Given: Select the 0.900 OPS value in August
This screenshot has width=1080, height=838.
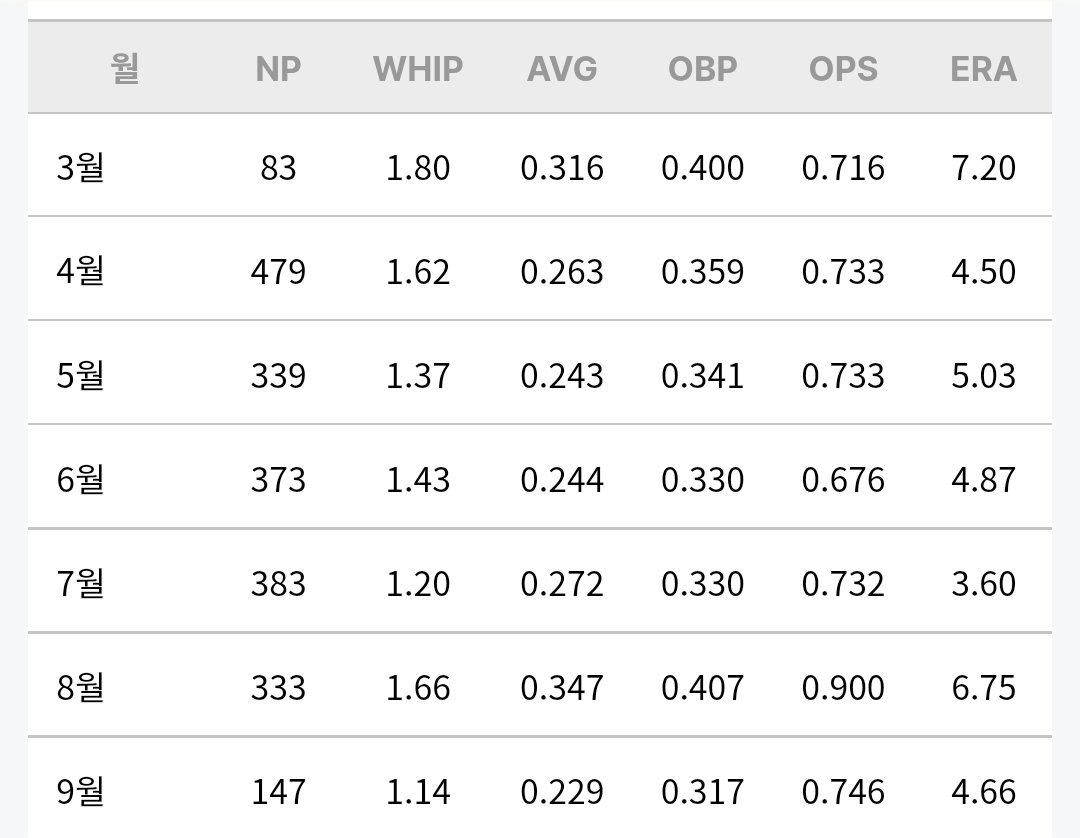Looking at the screenshot, I should [x=843, y=688].
